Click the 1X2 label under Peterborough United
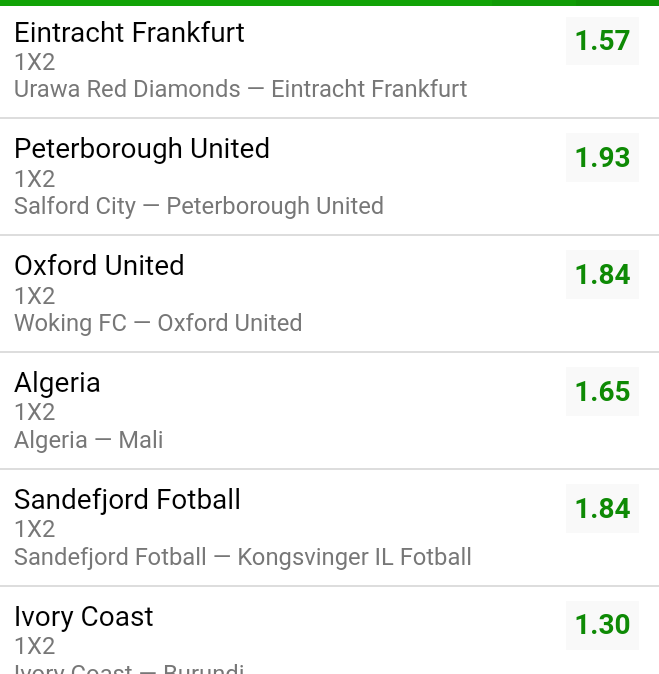Viewport: 659px width, 674px height. pos(34,179)
